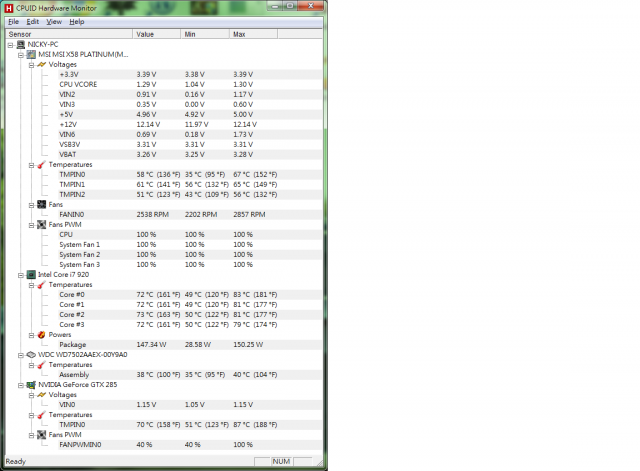The width and height of the screenshot is (640, 471).
Task: Click the Powers flame icon
Action: coord(41,335)
